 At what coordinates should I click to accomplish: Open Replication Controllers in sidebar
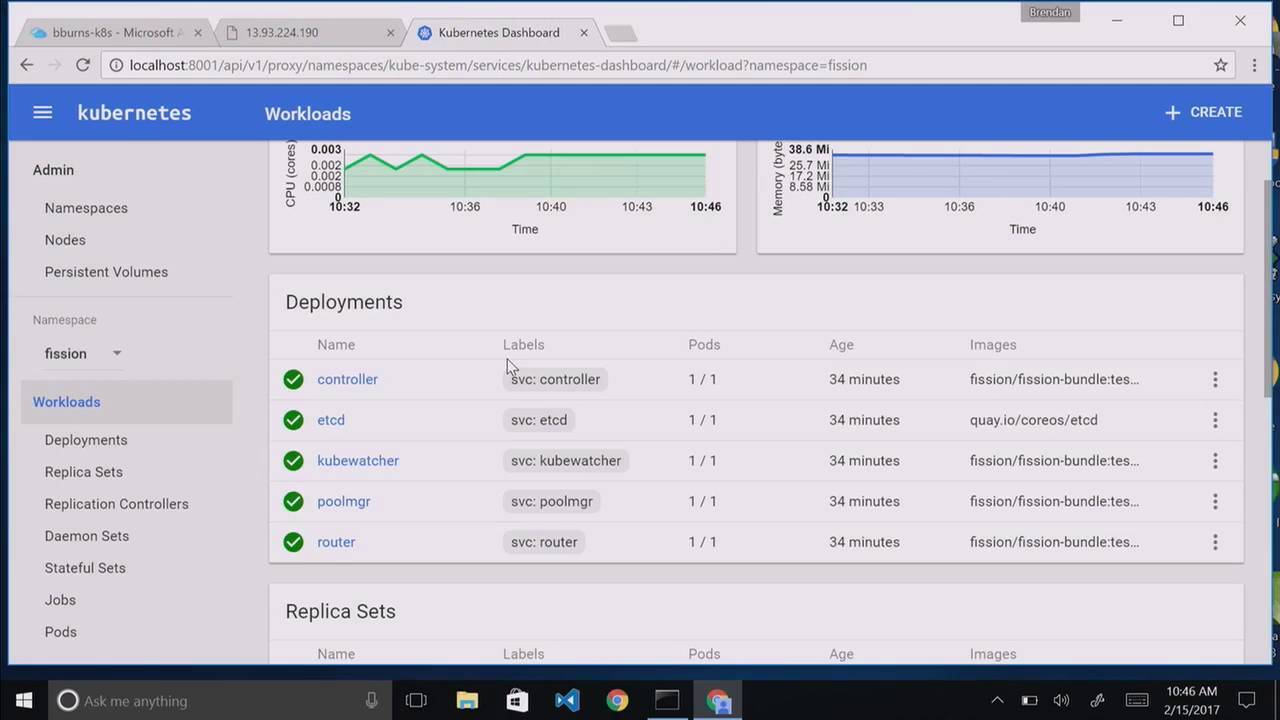click(x=116, y=504)
